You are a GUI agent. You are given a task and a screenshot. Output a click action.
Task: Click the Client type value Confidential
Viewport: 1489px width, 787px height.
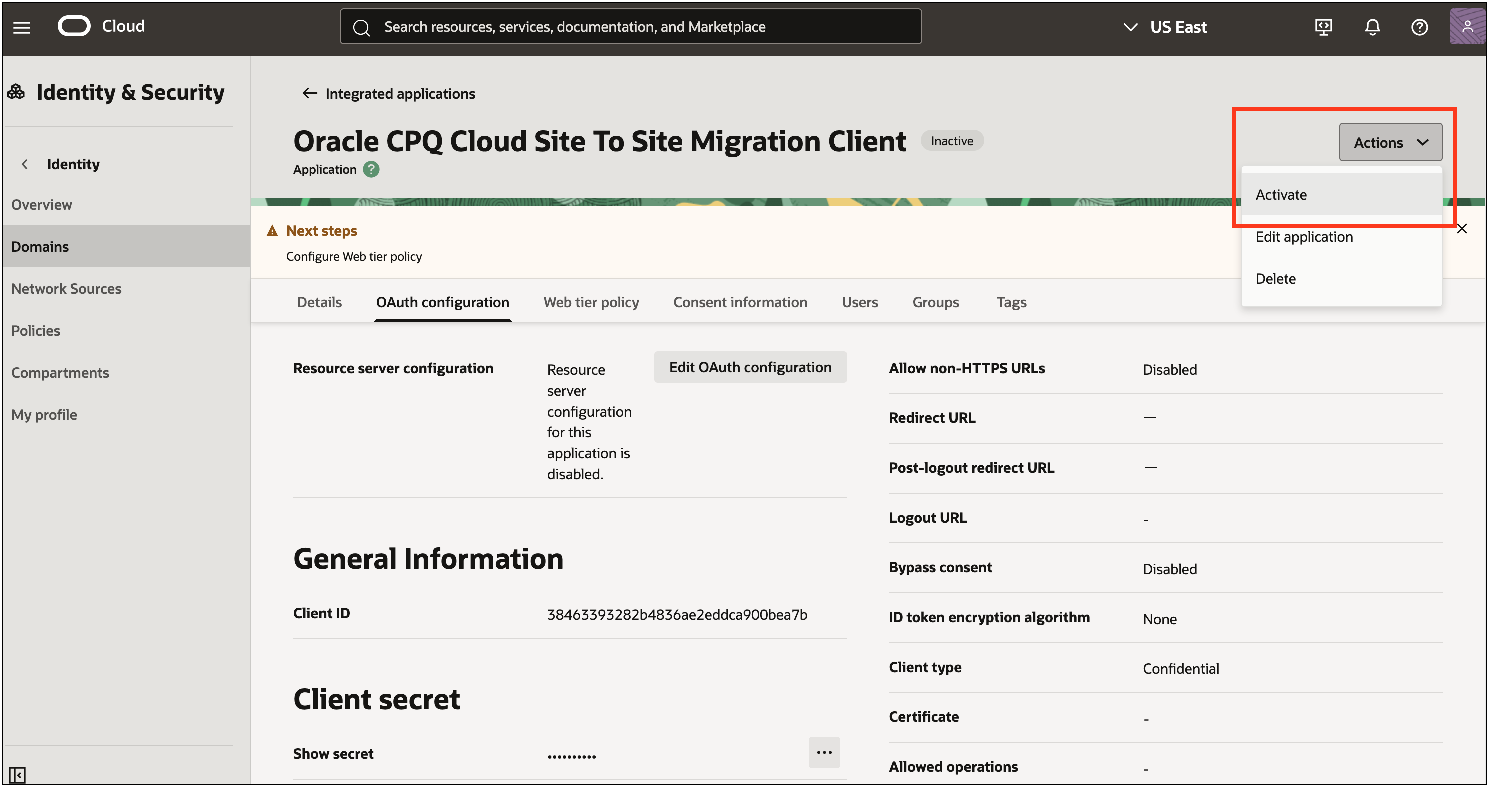1181,669
